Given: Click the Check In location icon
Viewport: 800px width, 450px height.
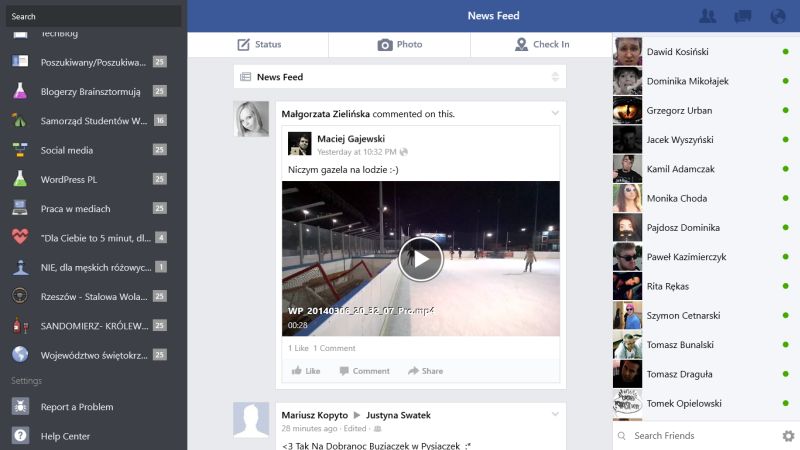Looking at the screenshot, I should pyautogui.click(x=521, y=44).
